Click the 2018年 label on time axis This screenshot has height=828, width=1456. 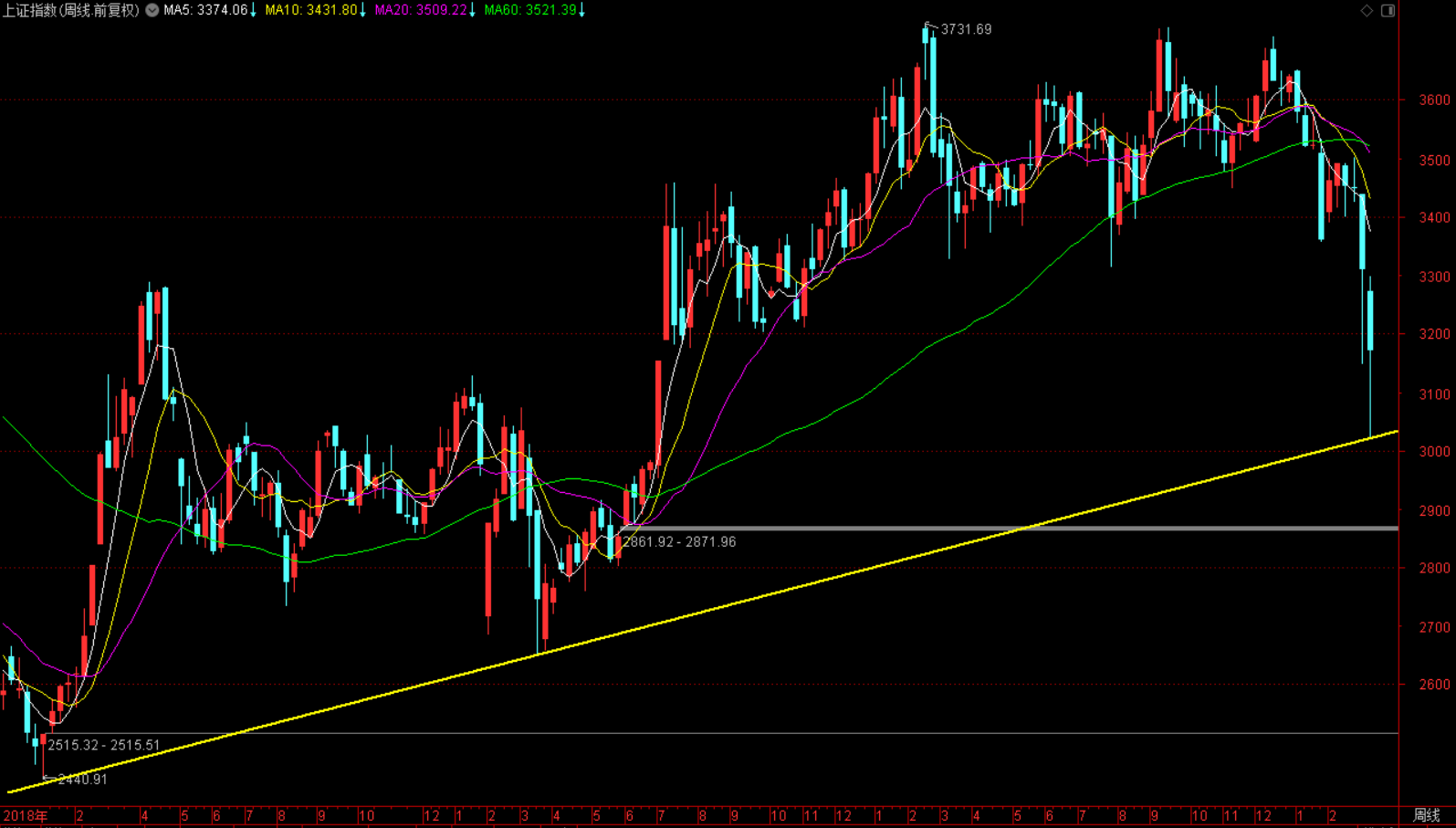[26, 815]
